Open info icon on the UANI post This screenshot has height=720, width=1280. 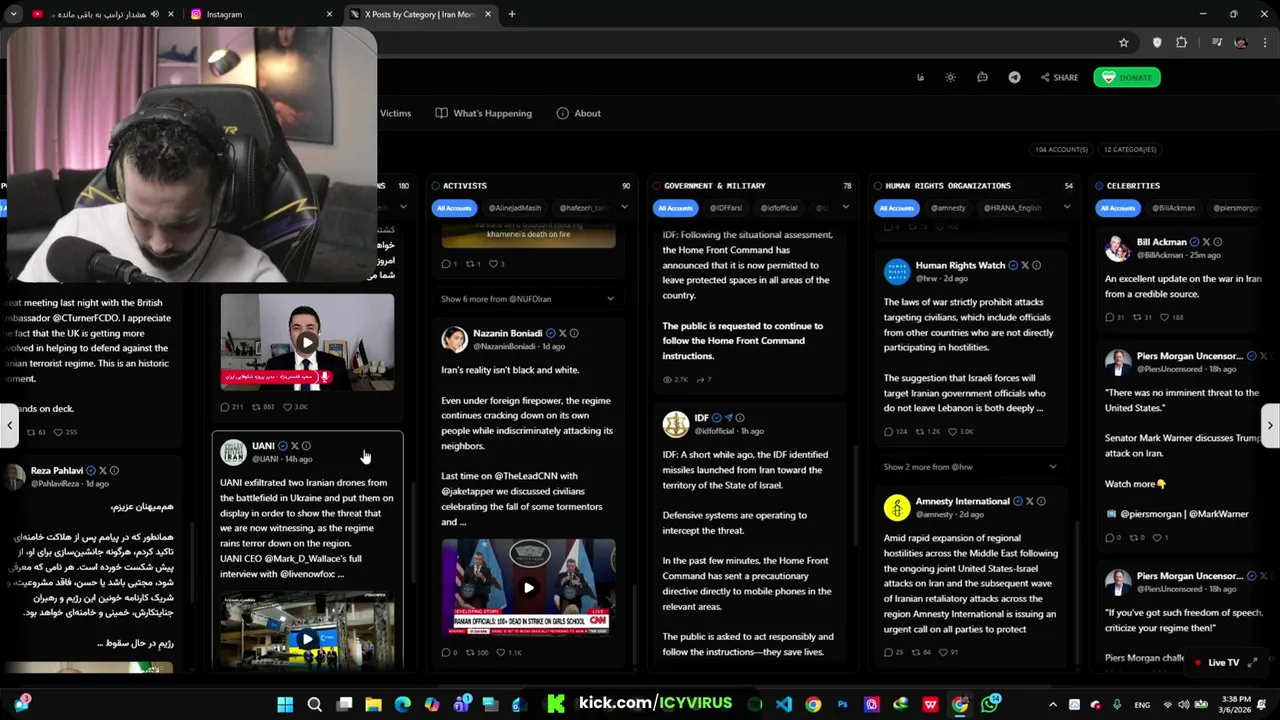pos(306,446)
